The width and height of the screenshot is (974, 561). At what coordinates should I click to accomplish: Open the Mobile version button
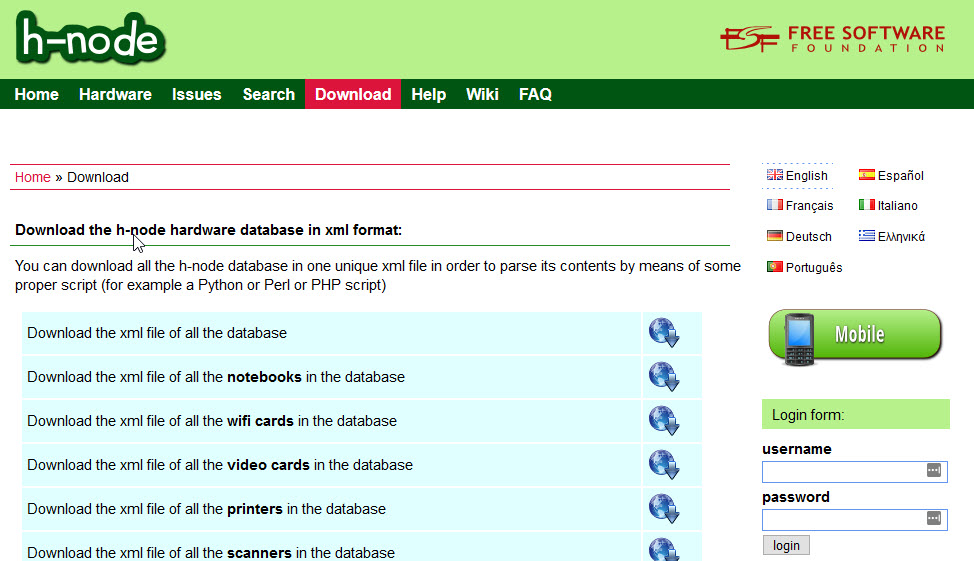(x=855, y=336)
